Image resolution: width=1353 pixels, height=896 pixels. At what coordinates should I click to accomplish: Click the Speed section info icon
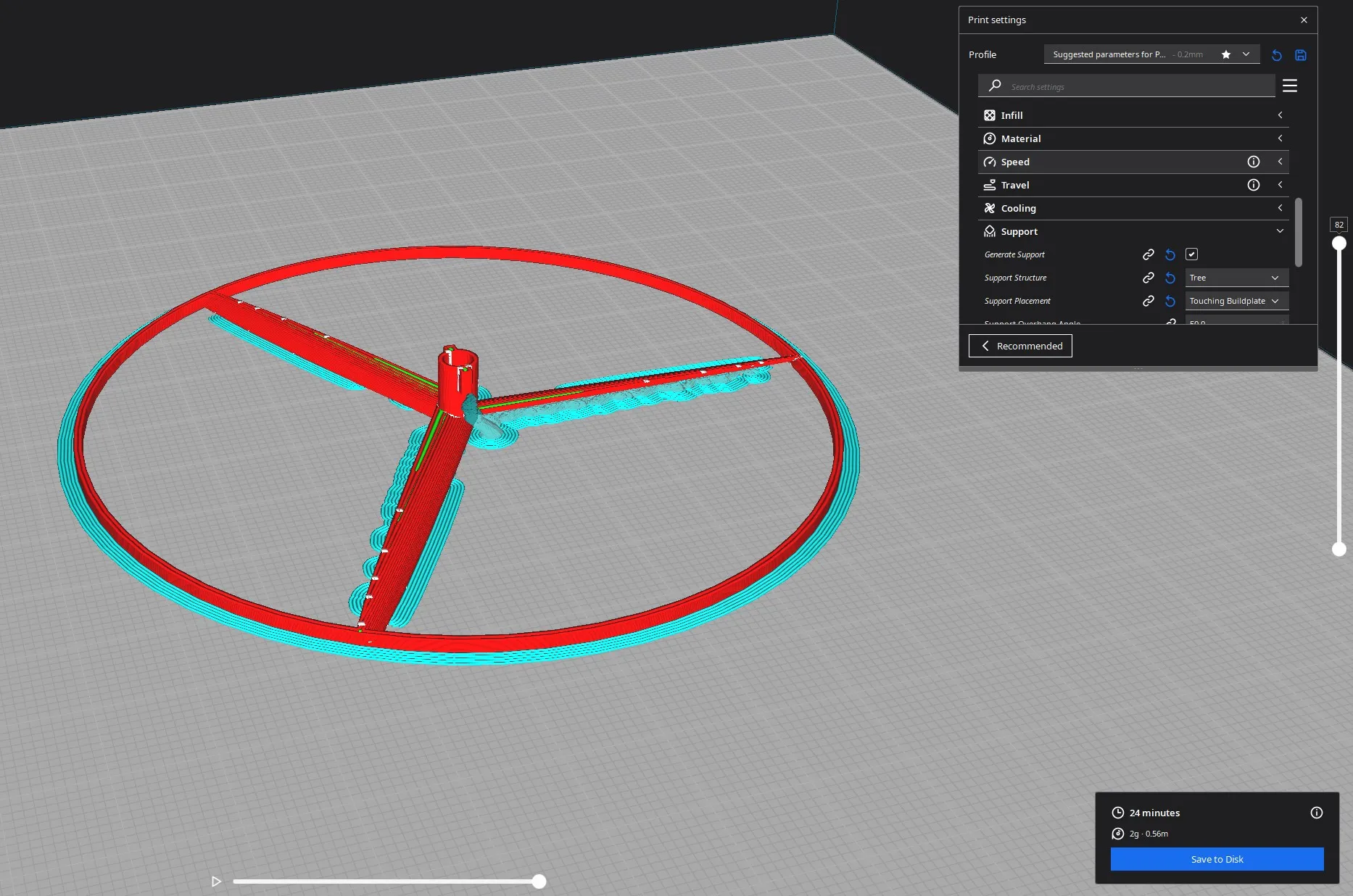[x=1253, y=162]
